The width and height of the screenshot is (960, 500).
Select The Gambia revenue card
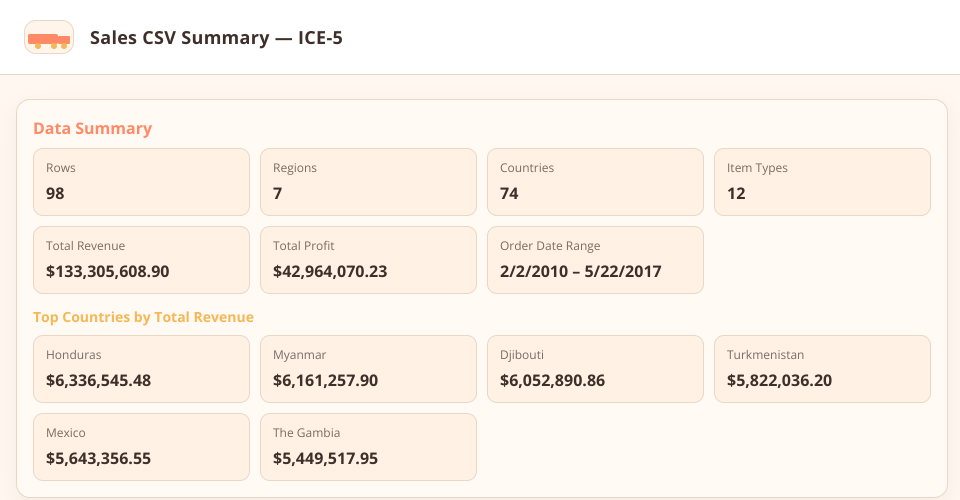[x=368, y=447]
